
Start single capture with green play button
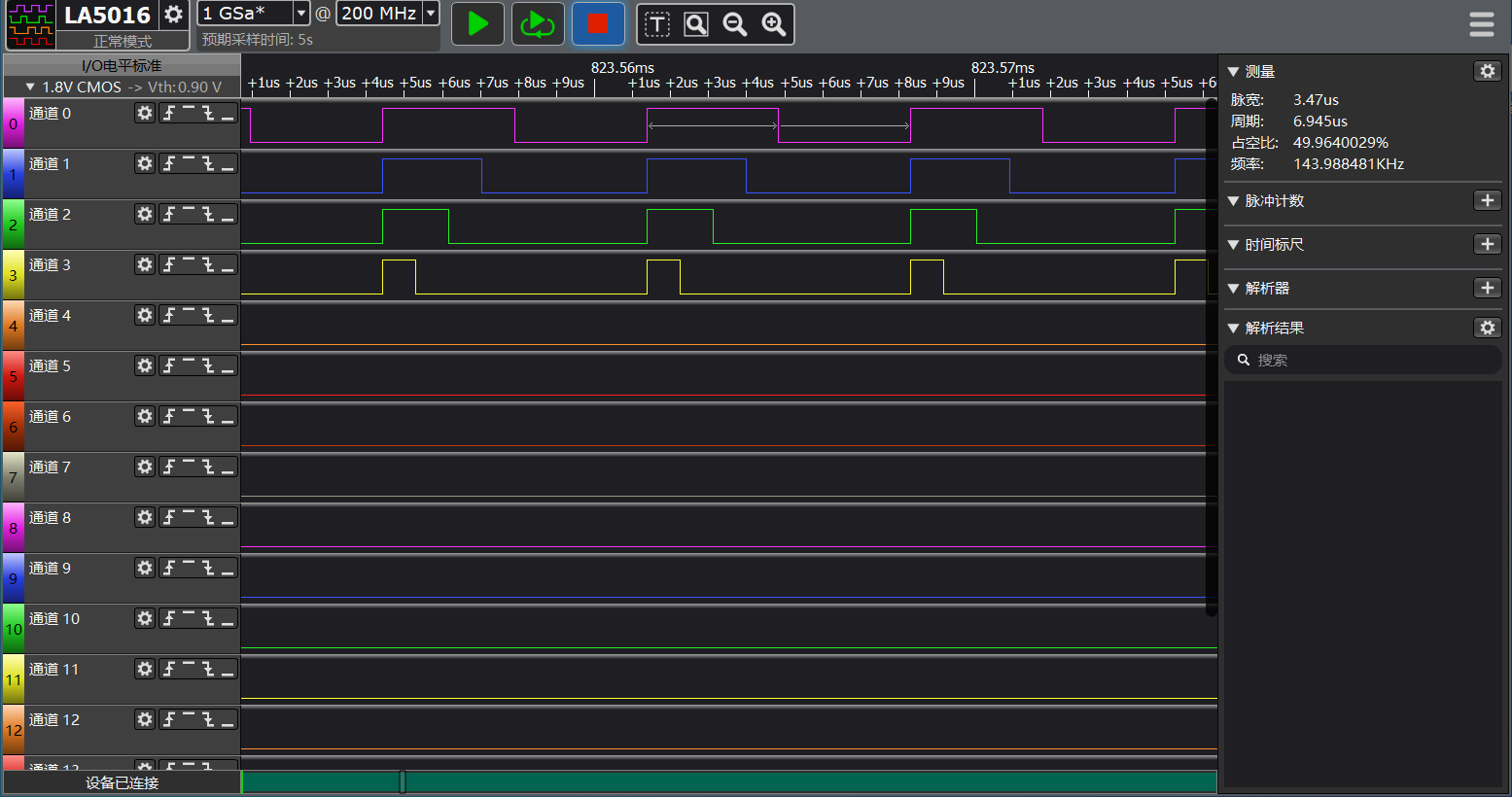tap(477, 24)
